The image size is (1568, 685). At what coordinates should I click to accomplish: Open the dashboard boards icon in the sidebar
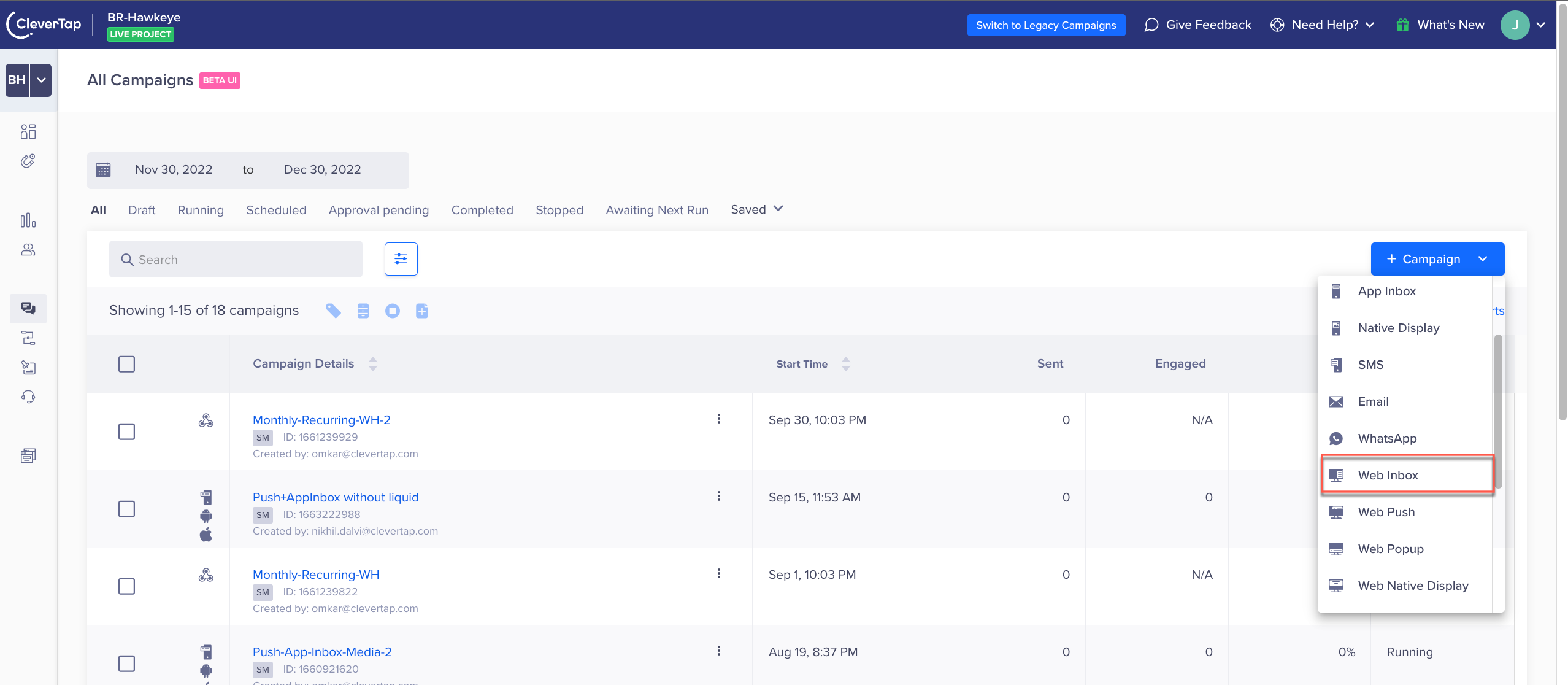click(x=28, y=131)
